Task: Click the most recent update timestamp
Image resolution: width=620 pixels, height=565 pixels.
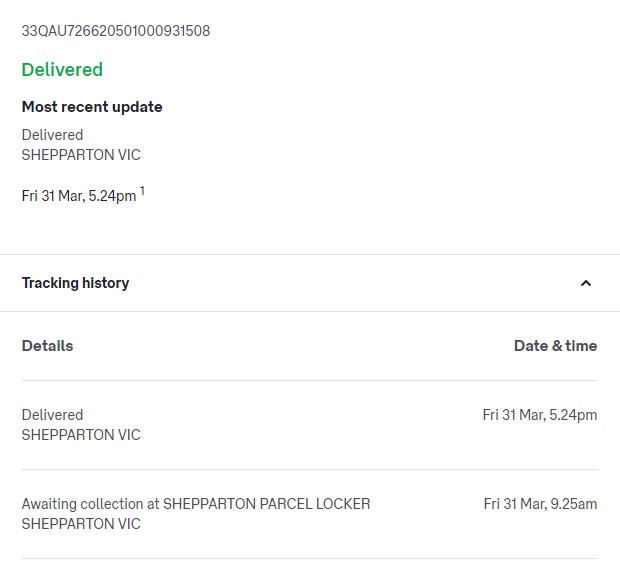Action: coord(78,196)
